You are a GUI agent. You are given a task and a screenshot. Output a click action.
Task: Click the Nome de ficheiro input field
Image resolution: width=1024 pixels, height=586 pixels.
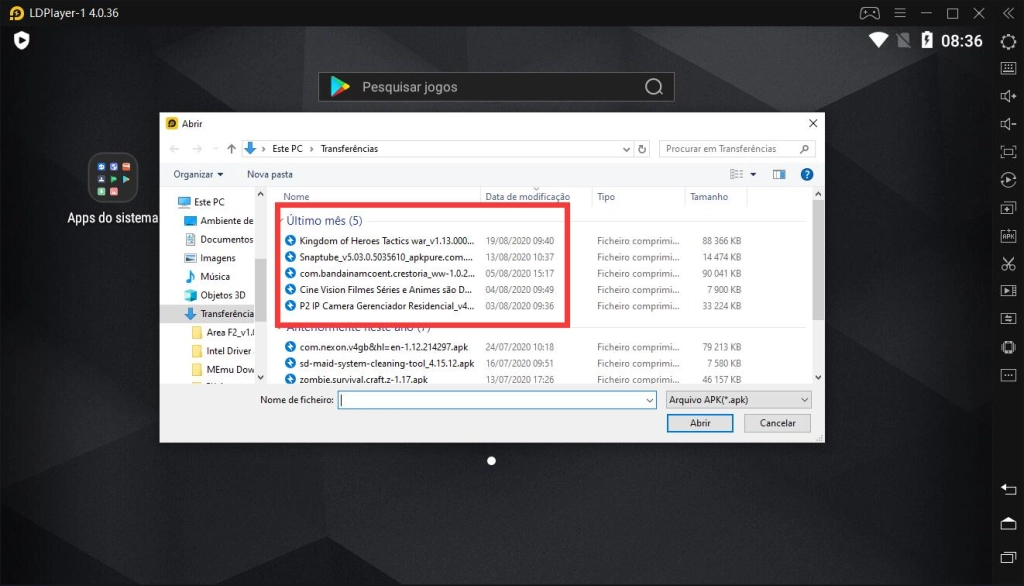(496, 400)
